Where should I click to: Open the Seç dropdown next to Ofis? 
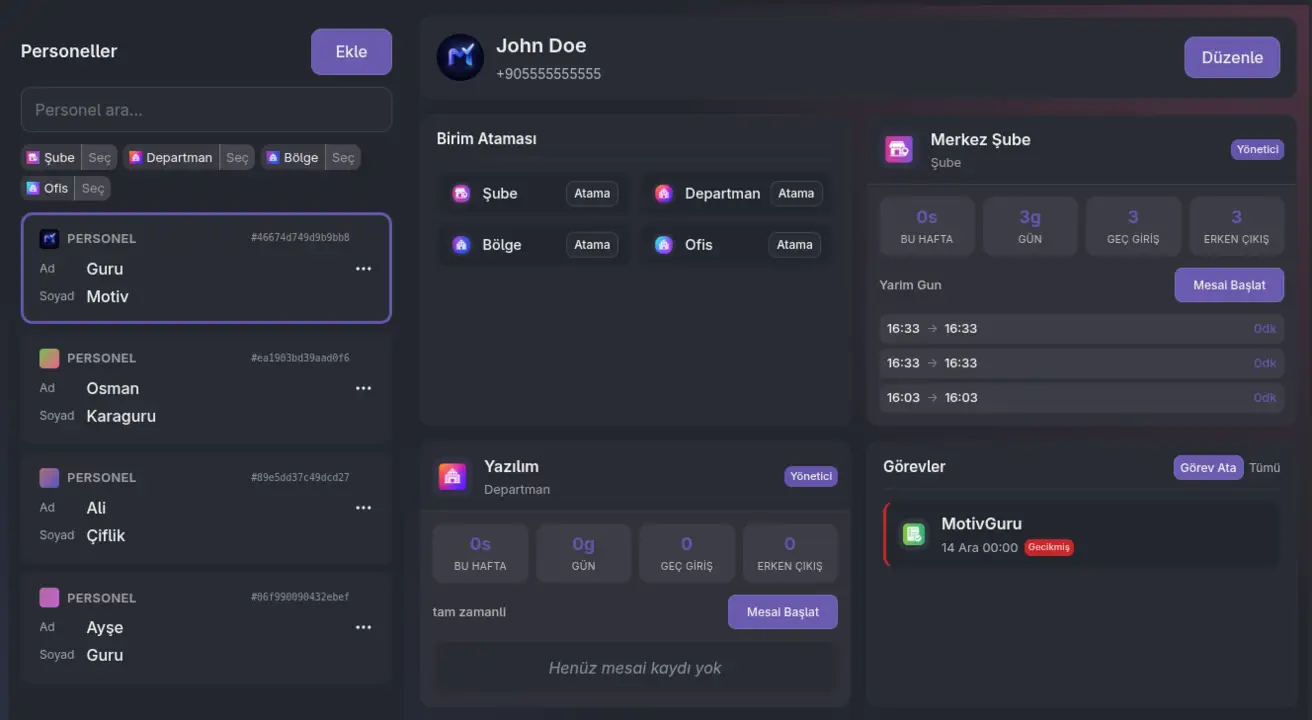[x=91, y=187]
